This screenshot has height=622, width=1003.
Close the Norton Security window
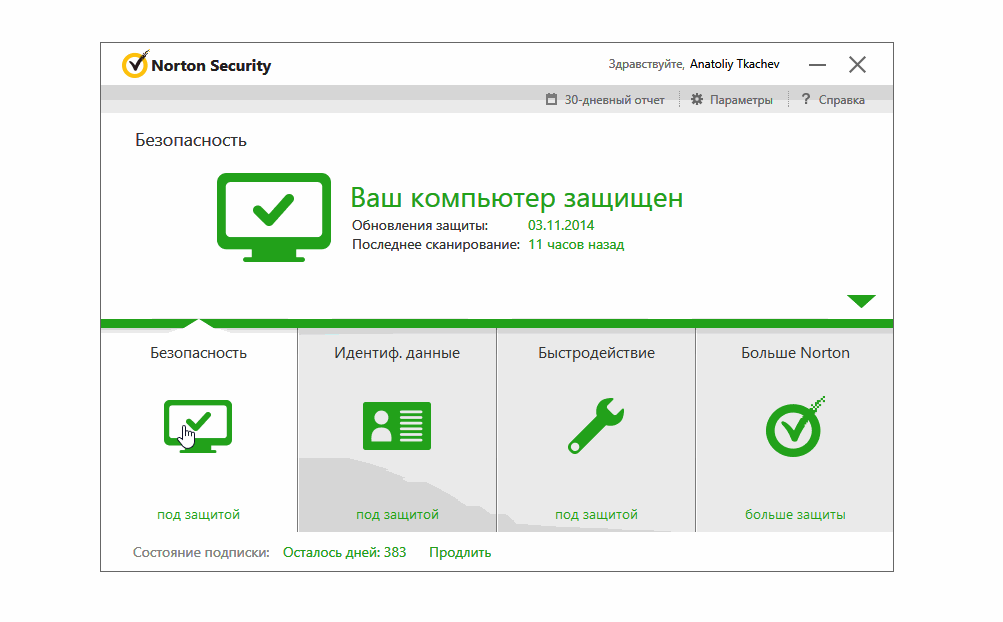[x=857, y=65]
